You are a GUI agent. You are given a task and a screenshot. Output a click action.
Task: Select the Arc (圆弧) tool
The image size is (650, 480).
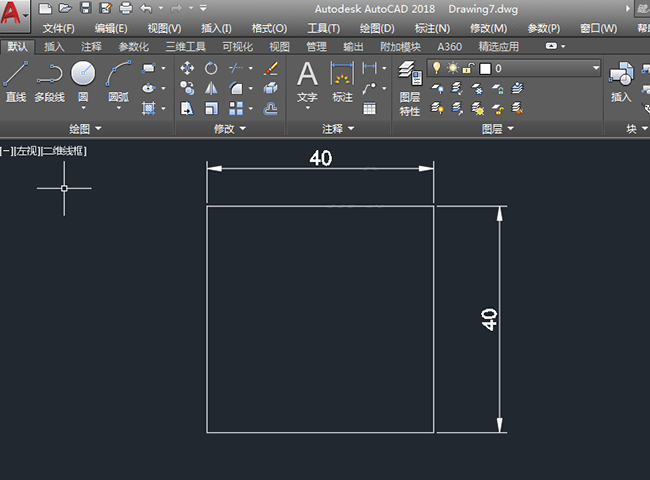coord(119,82)
